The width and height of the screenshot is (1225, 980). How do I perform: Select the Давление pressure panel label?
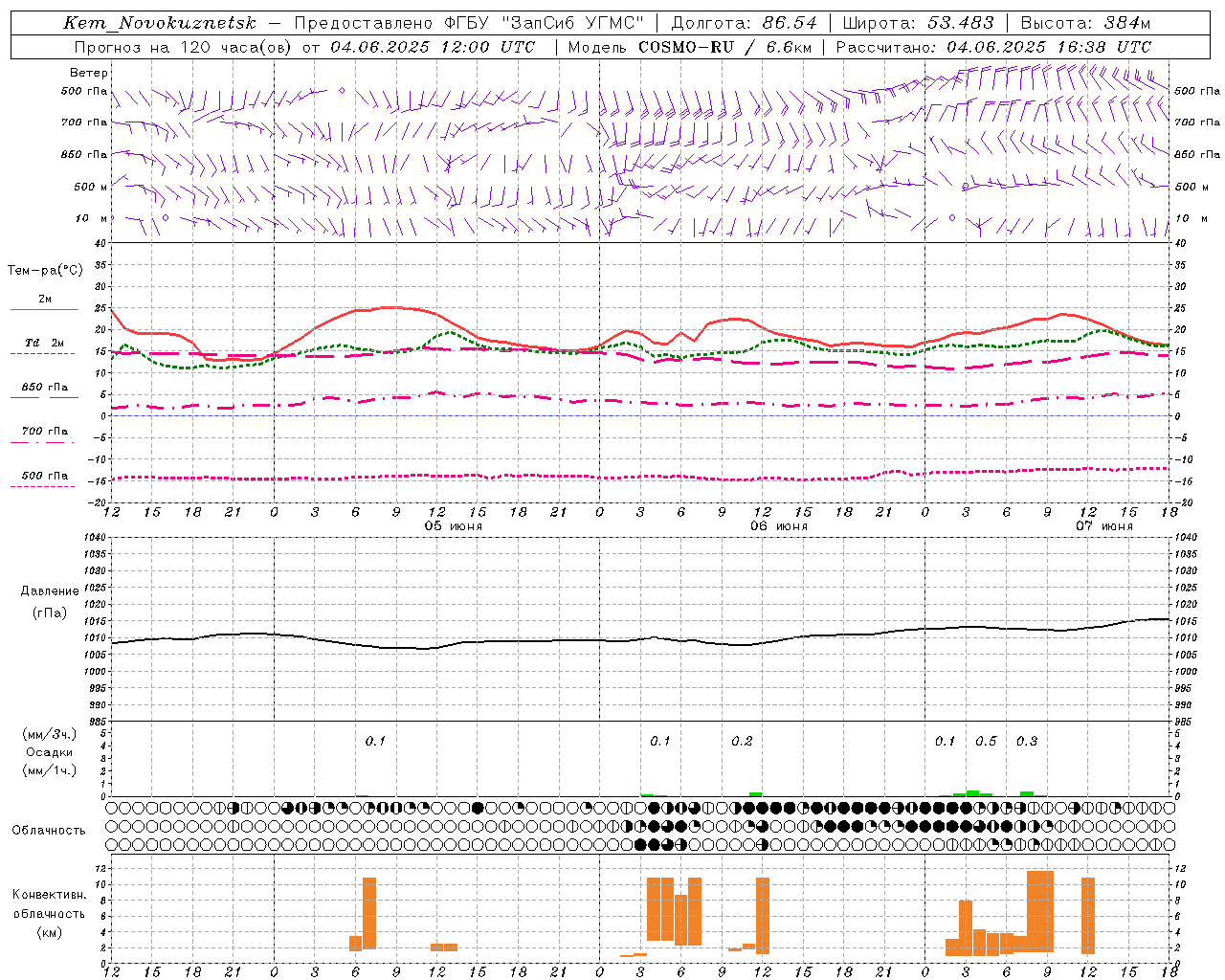point(50,591)
